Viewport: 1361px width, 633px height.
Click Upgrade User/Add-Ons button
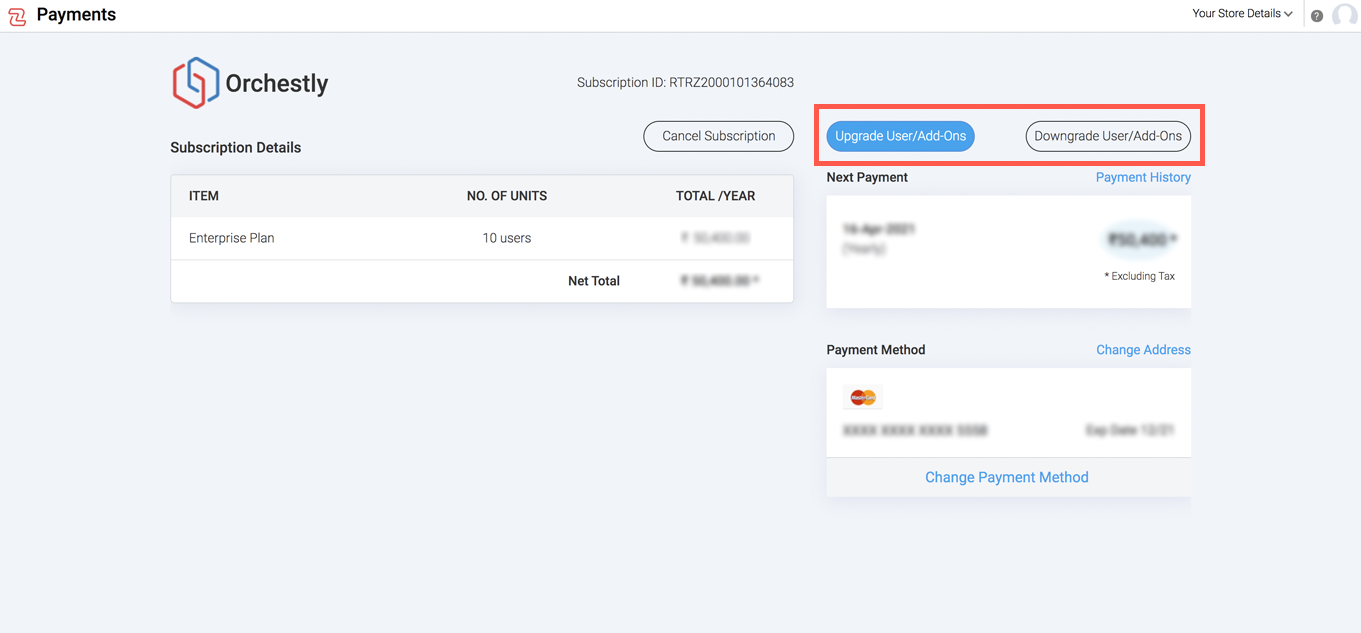click(x=900, y=136)
